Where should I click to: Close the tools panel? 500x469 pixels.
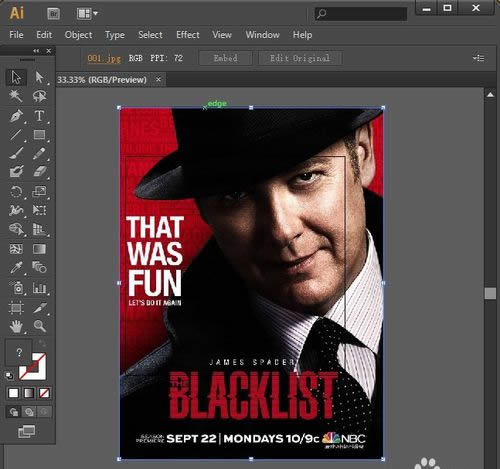coord(49,51)
